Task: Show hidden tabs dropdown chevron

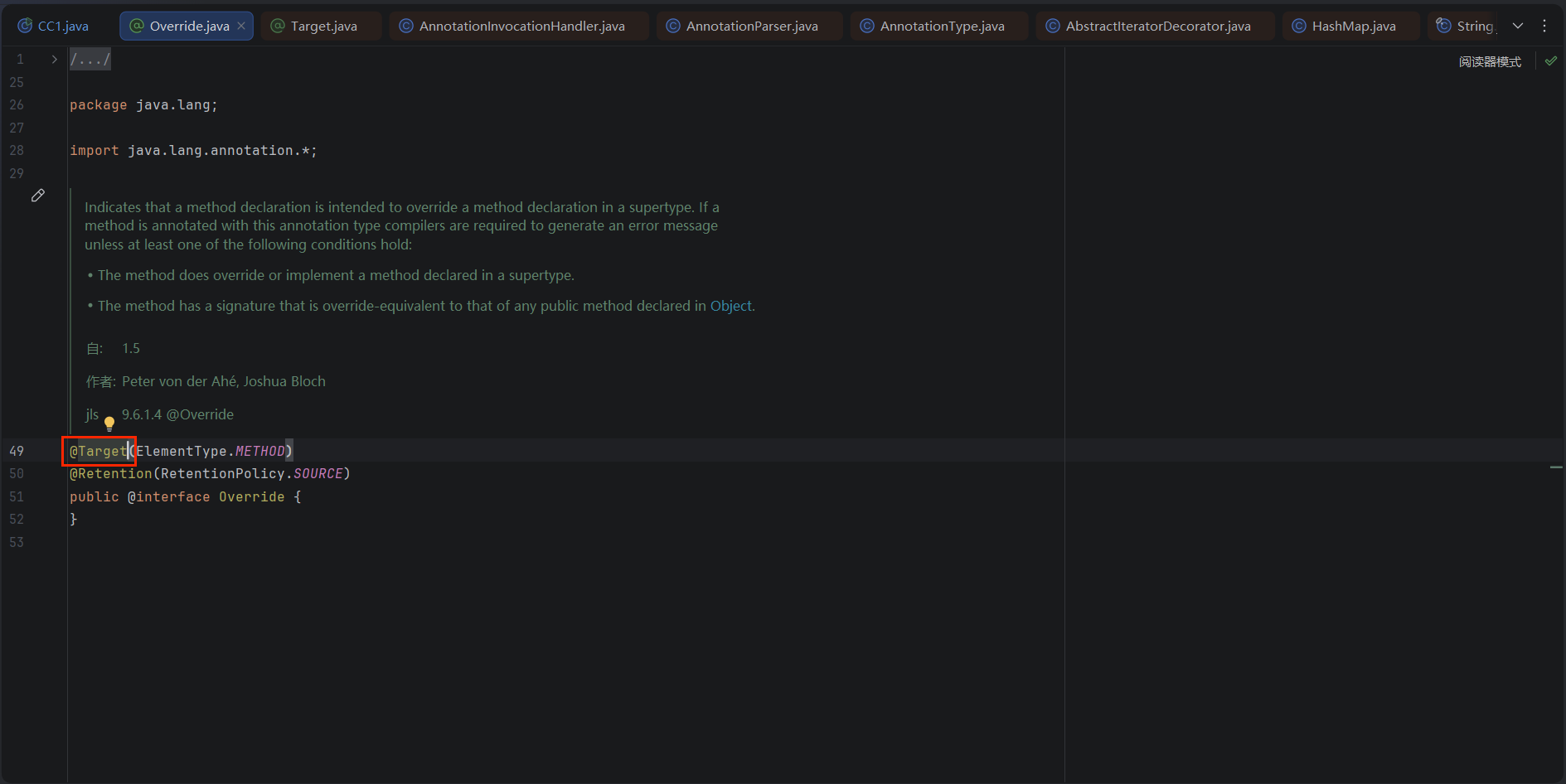Action: [1518, 26]
